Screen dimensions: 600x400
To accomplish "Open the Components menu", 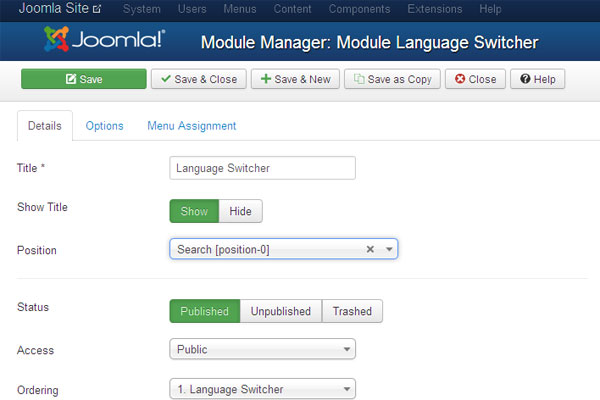I will point(359,9).
